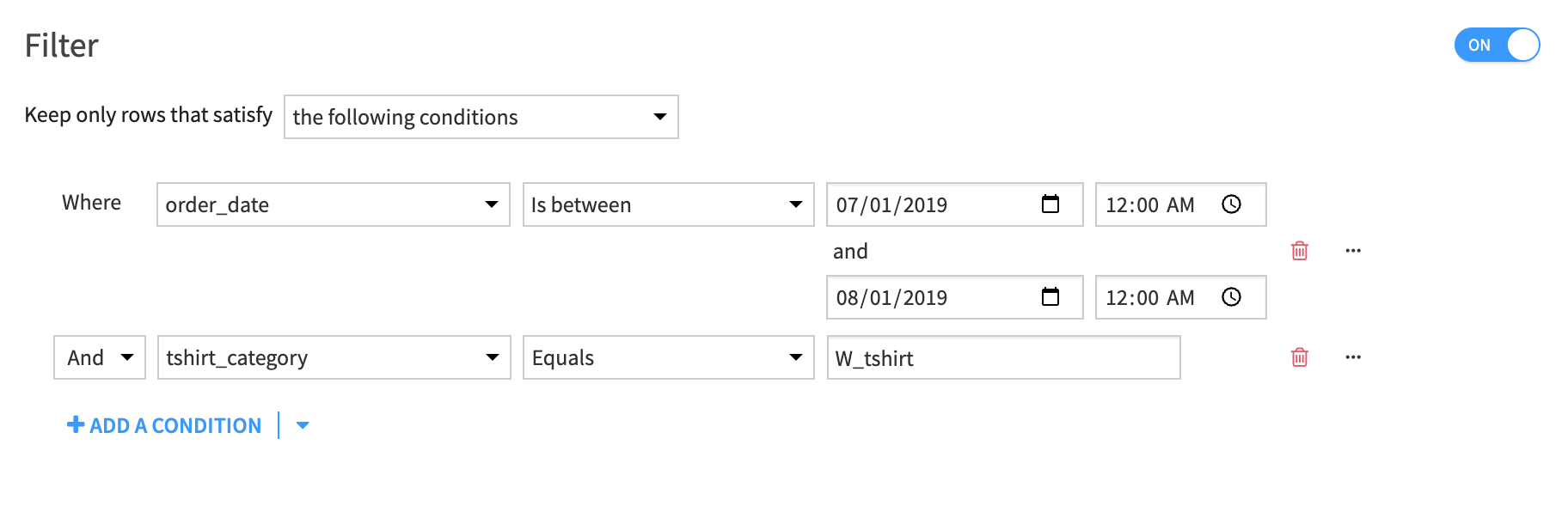1568x524 pixels.
Task: Open more options for the order_date condition
Action: click(x=1353, y=251)
